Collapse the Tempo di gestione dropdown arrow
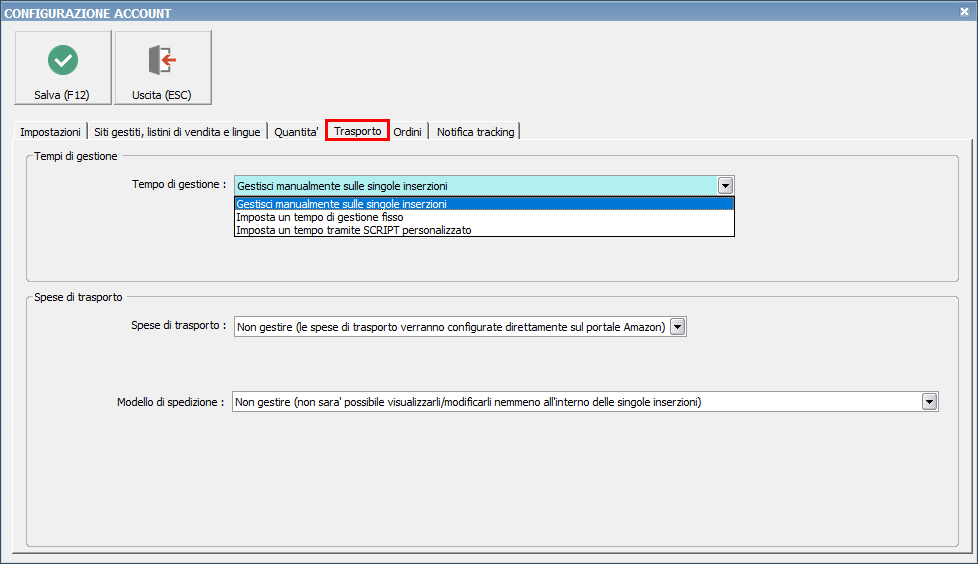The width and height of the screenshot is (978, 564). (x=725, y=185)
